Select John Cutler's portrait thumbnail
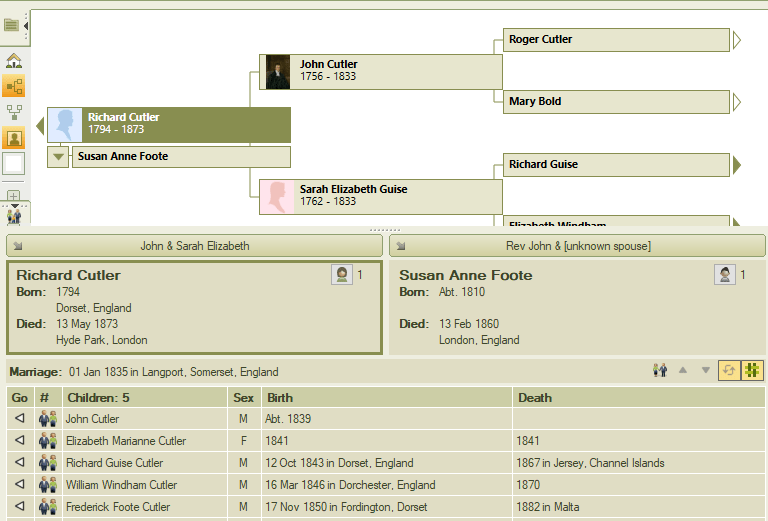Viewport: 768px width, 521px height. click(x=278, y=72)
